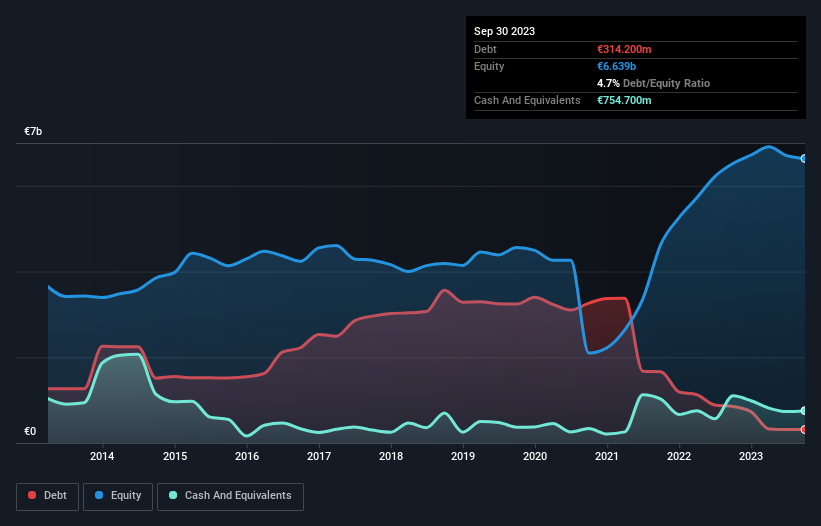Select the Cash endpoint marker on chart
The height and width of the screenshot is (526, 821).
pyautogui.click(x=804, y=411)
